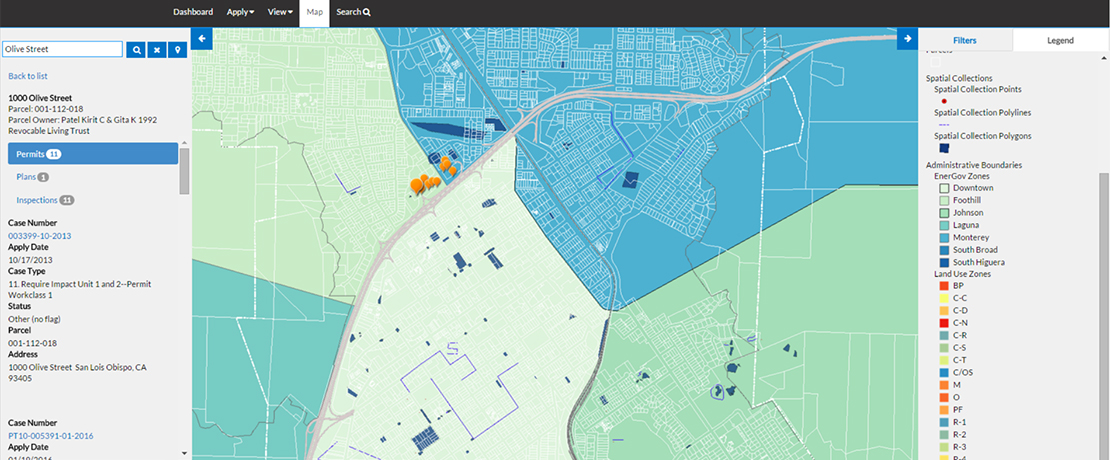Click the map pin locate button
The height and width of the screenshot is (460, 1110).
click(178, 49)
